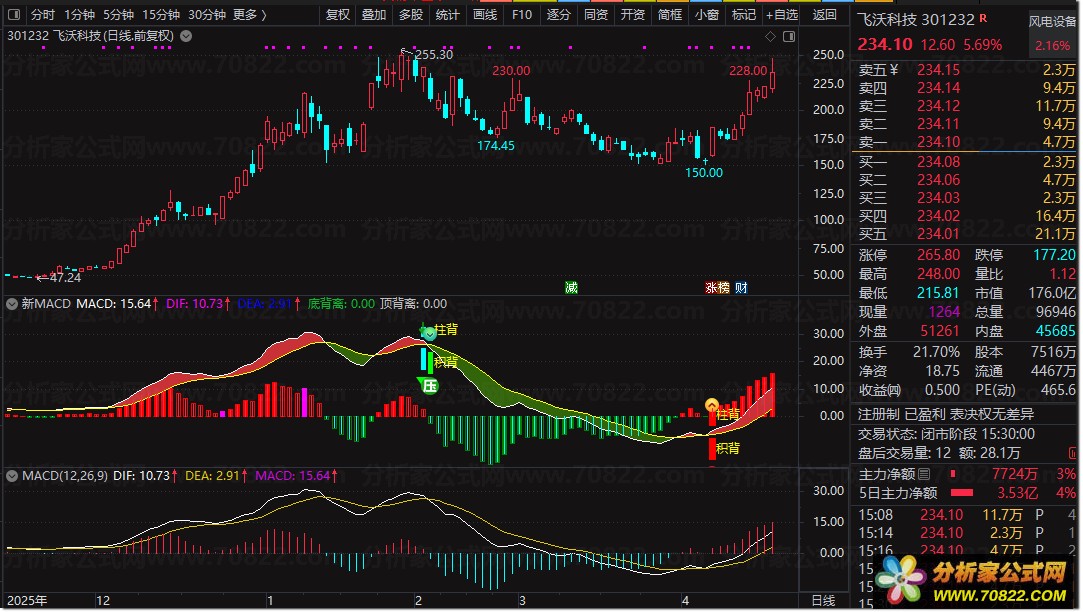Open 小窗 mini window
This screenshot has width=1083, height=612.
point(707,15)
